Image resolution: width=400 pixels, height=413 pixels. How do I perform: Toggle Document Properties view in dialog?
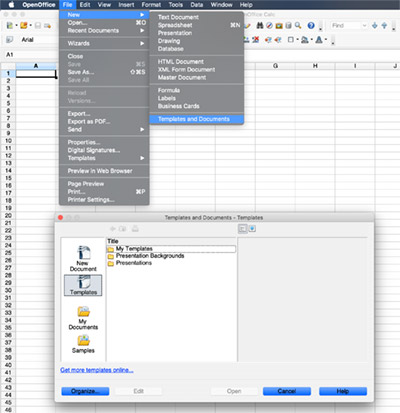[x=242, y=229]
